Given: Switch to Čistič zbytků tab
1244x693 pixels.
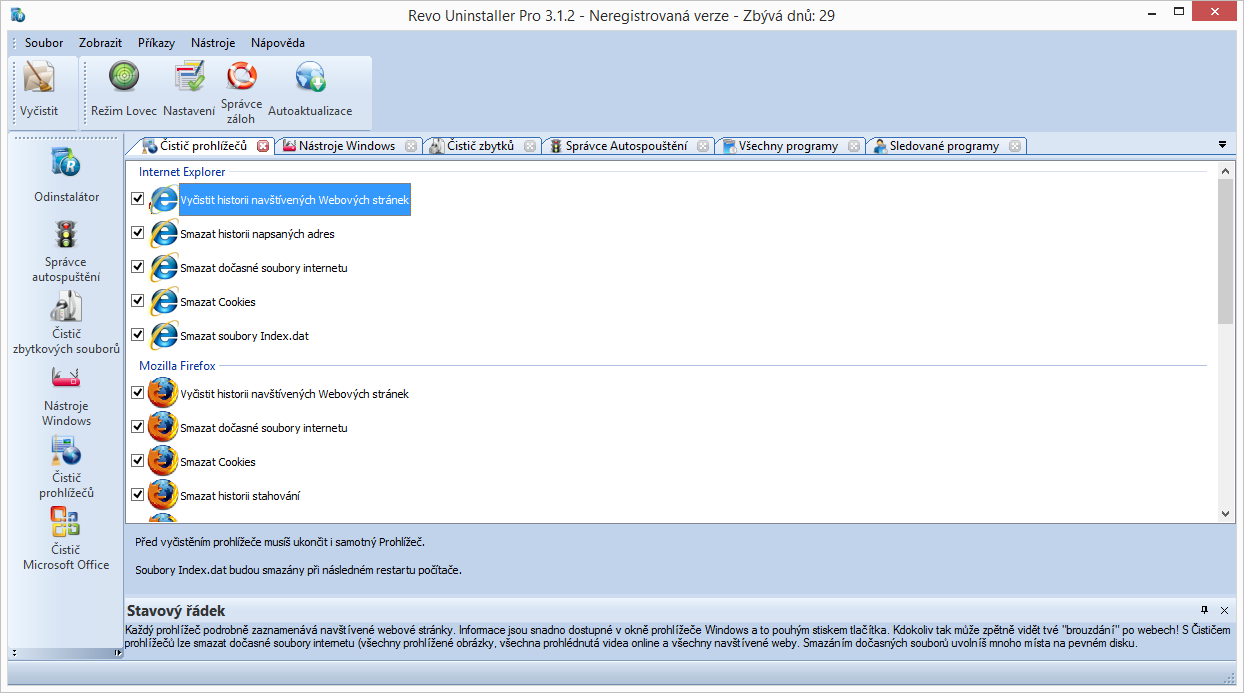Looking at the screenshot, I should 480,146.
